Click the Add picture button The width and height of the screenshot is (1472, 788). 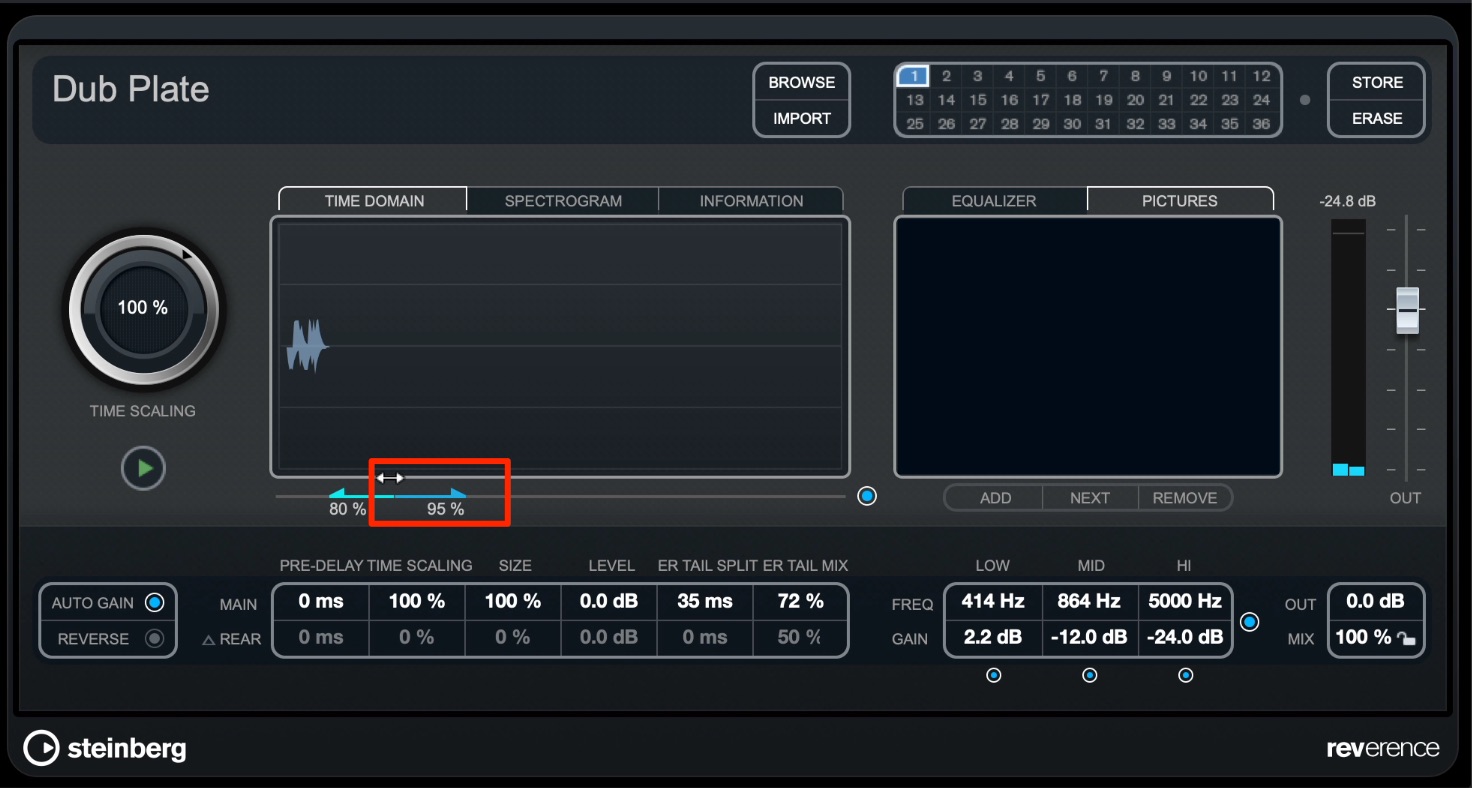(995, 498)
